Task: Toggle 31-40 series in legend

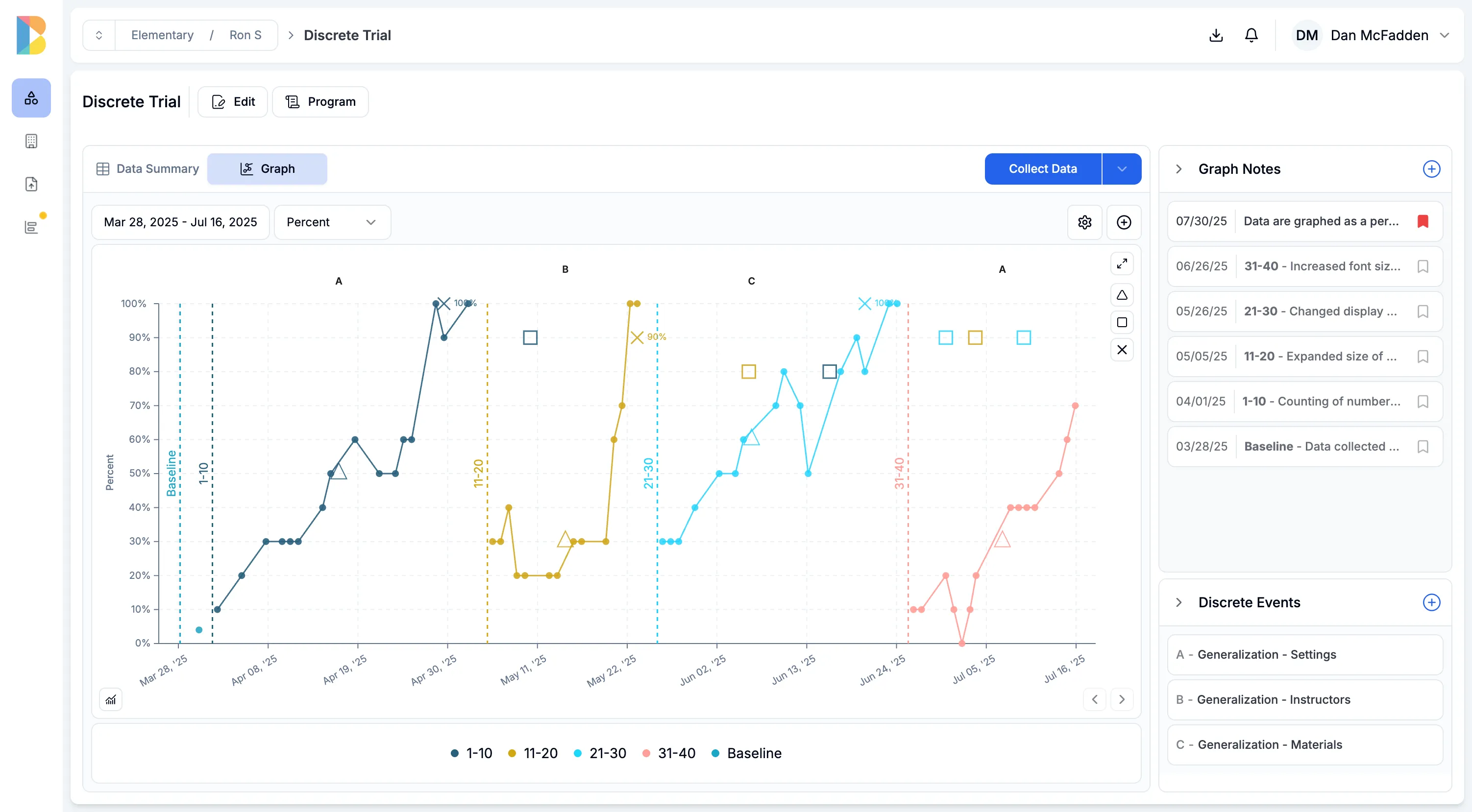Action: click(668, 754)
